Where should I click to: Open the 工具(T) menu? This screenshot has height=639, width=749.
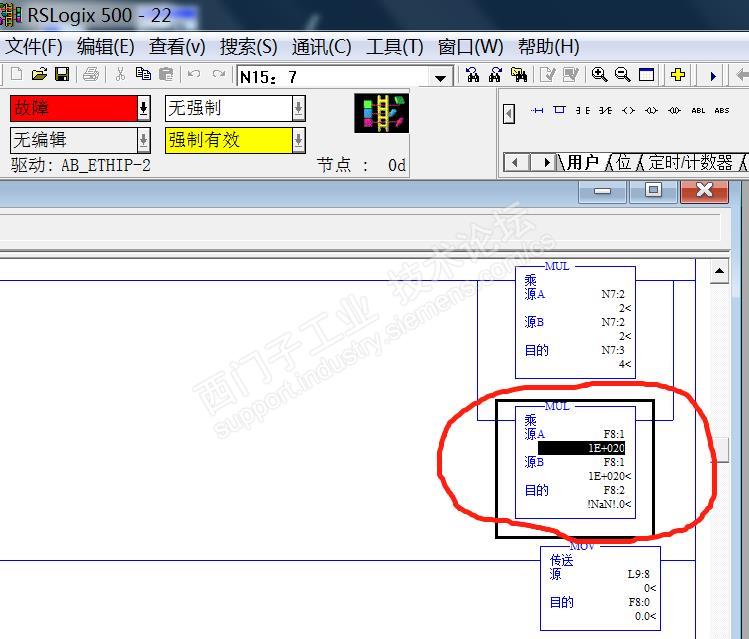coord(395,47)
